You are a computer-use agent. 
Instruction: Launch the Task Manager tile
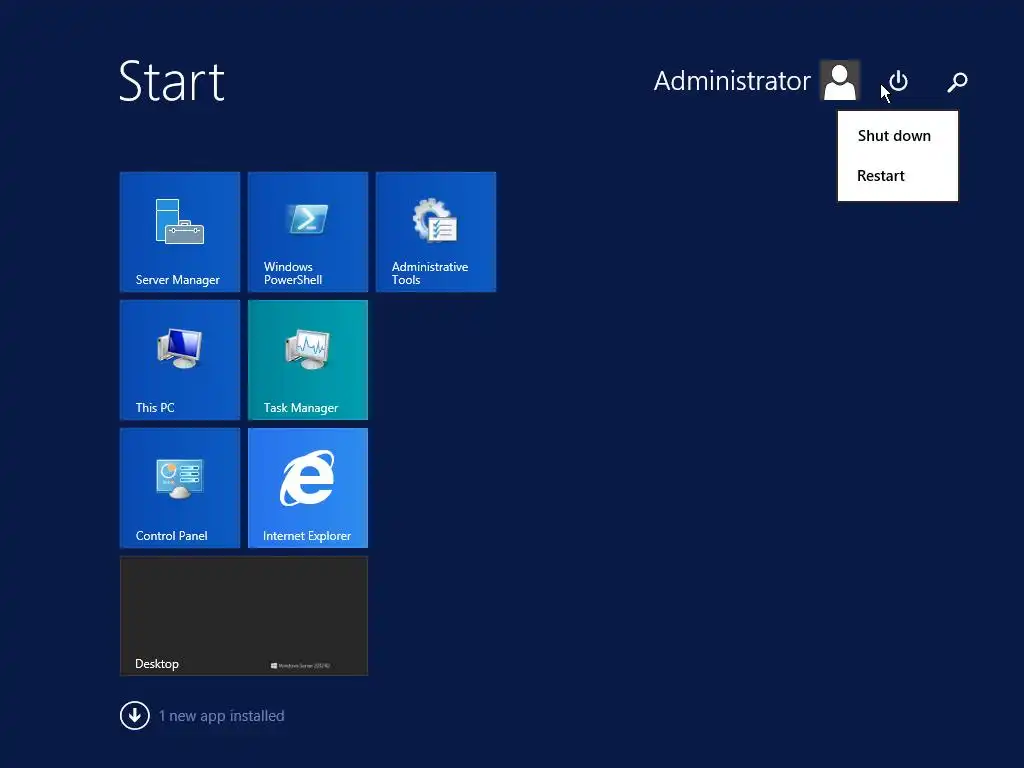[308, 360]
